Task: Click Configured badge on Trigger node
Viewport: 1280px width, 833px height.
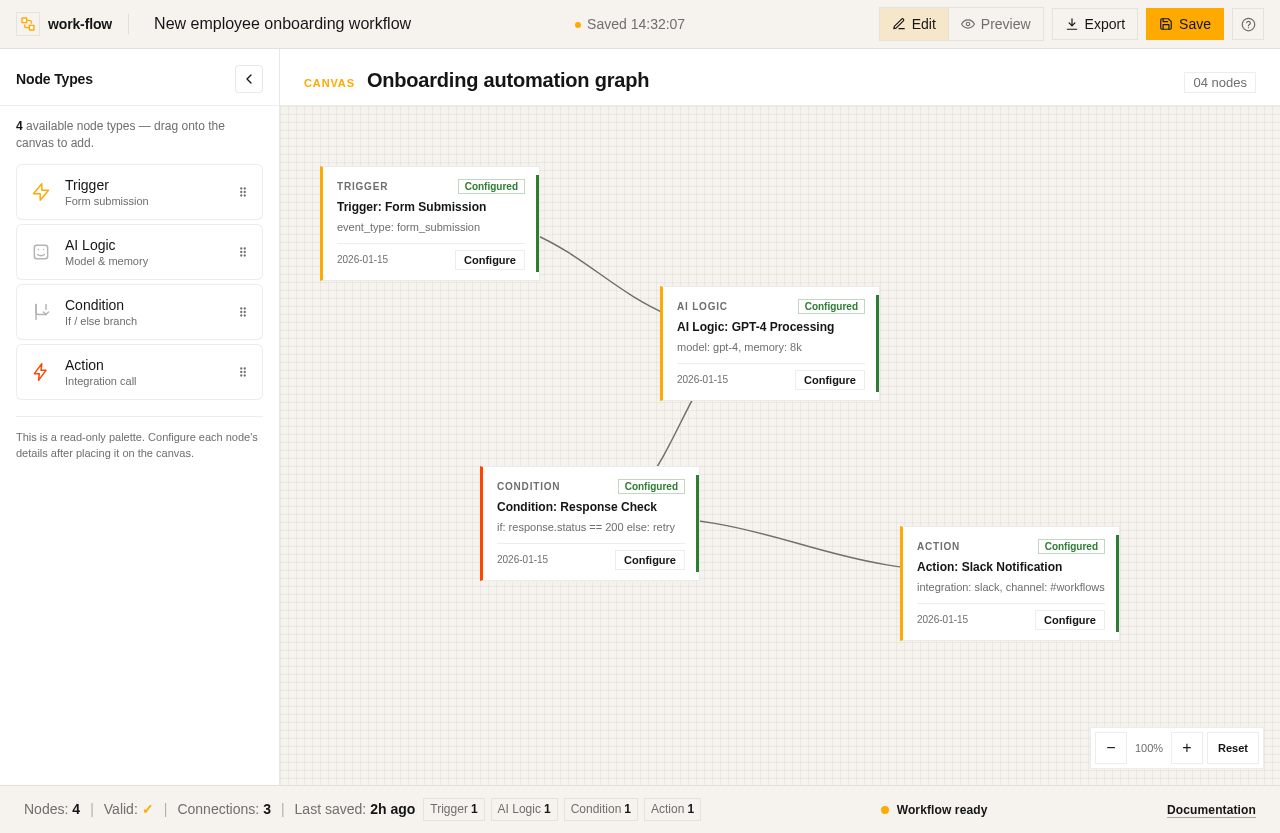Action: (491, 186)
